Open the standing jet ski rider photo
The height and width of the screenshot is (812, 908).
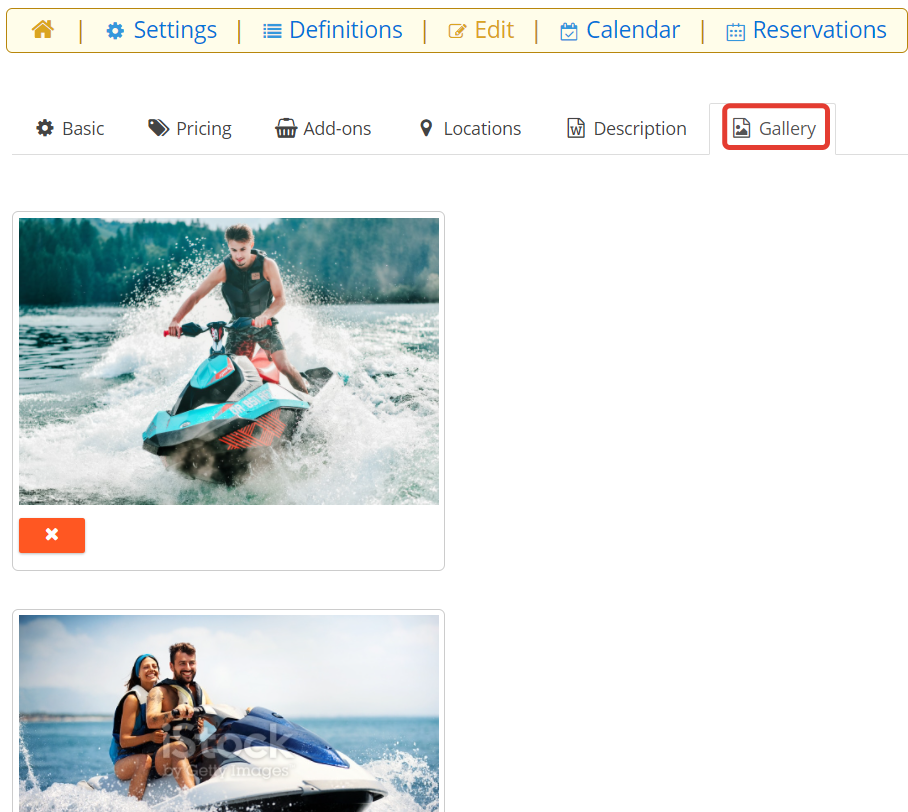(229, 361)
